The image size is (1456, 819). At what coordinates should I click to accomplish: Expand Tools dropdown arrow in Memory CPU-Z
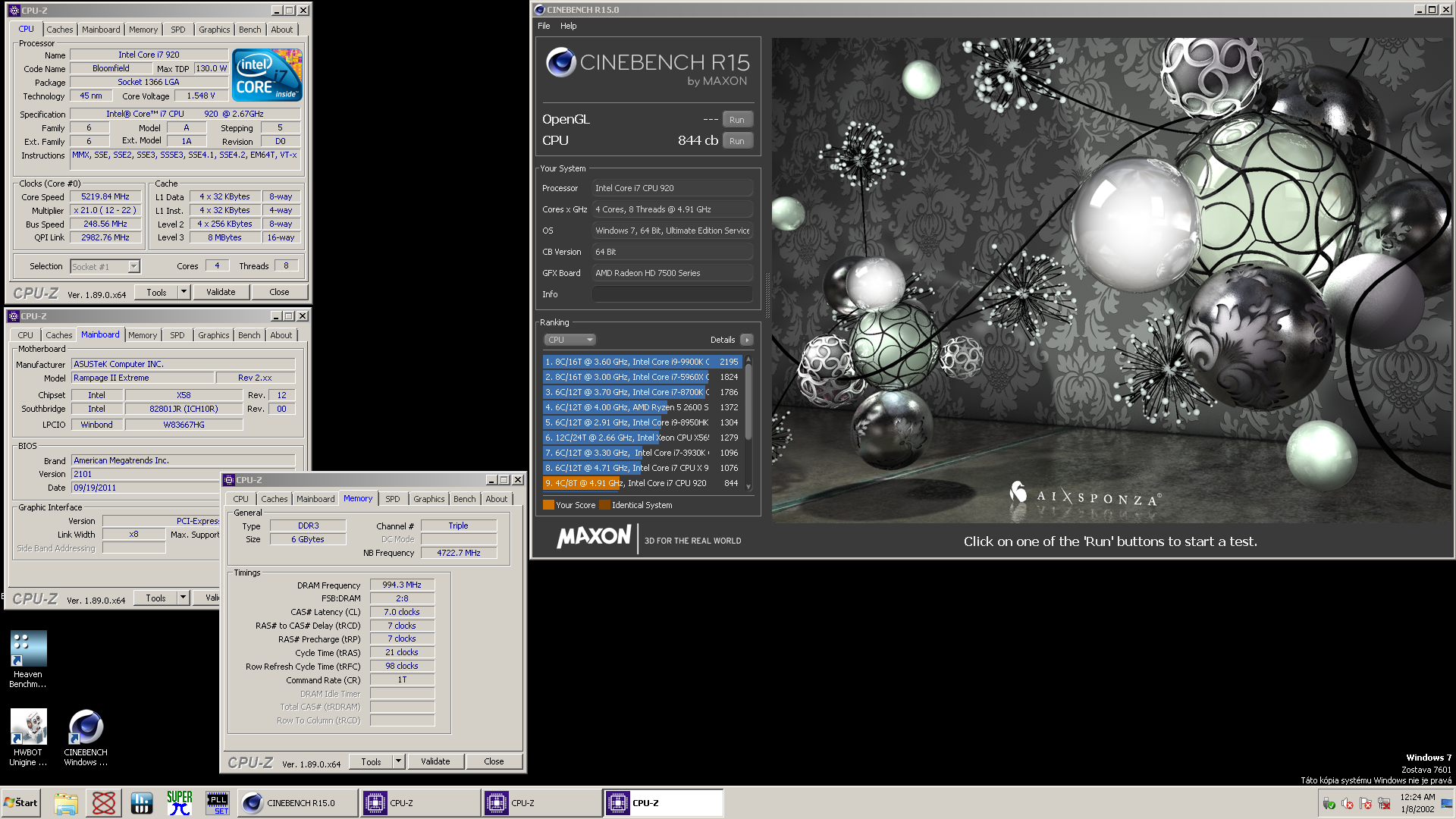coord(398,761)
